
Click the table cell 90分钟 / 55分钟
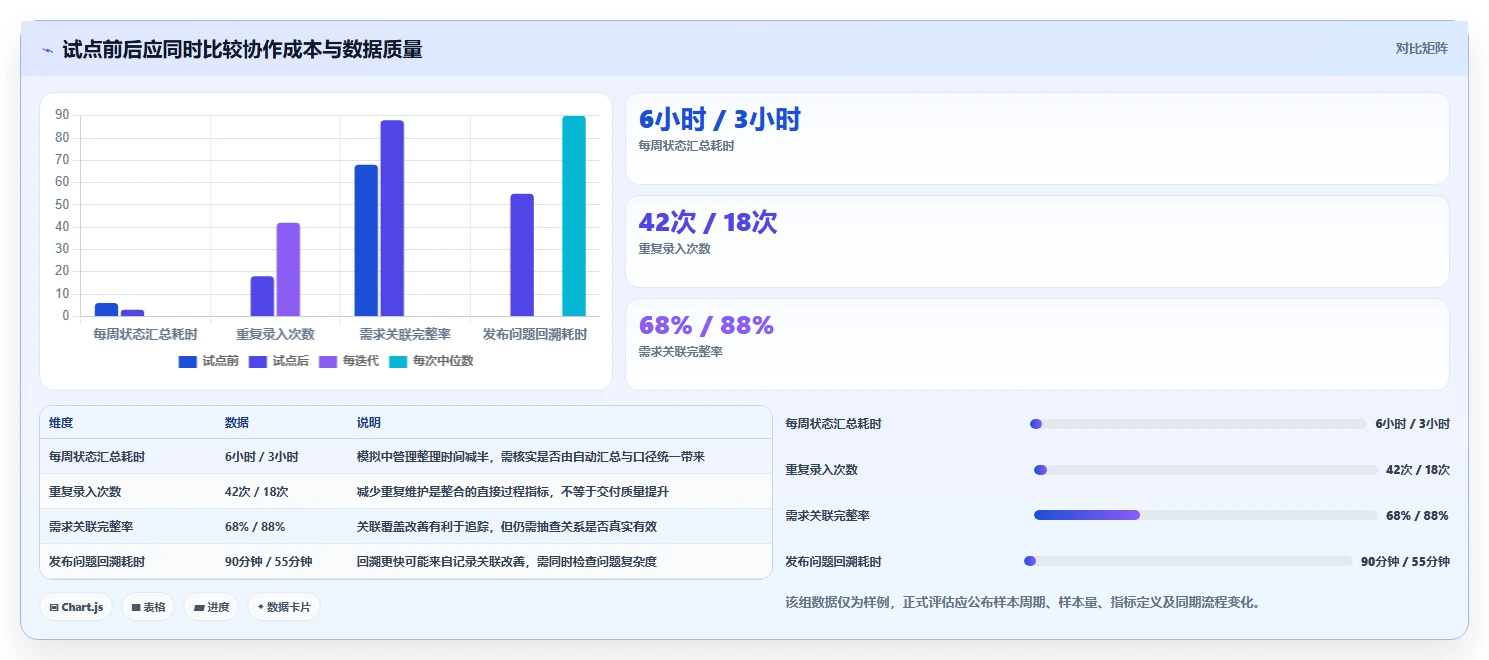268,561
